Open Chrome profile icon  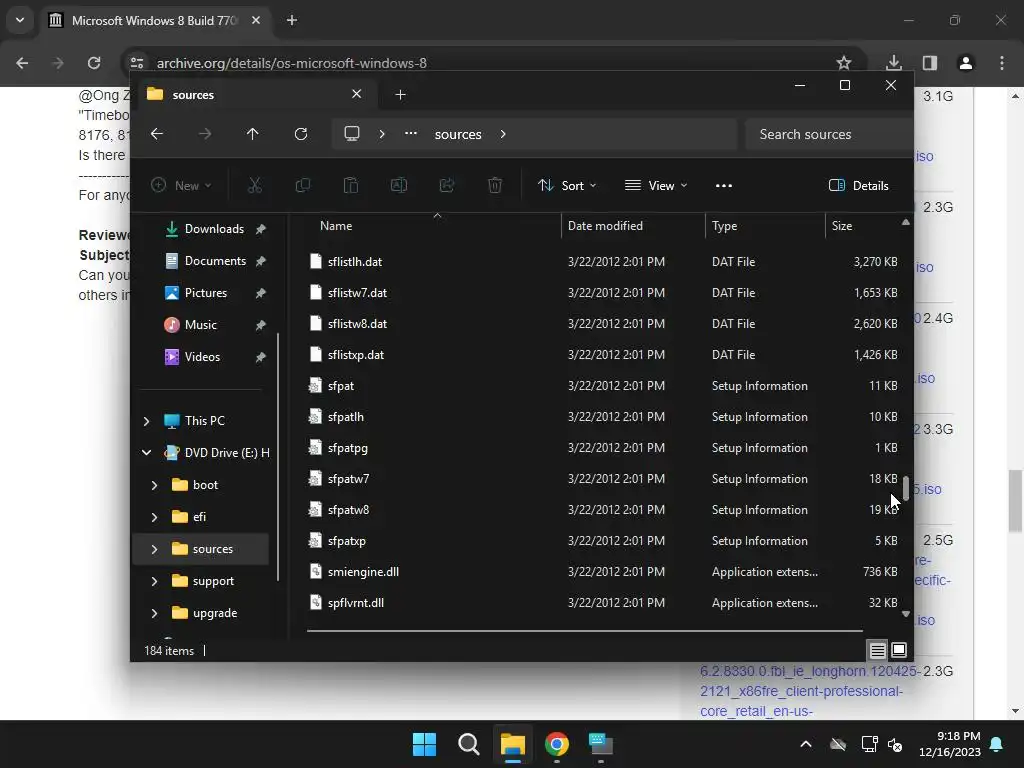tap(965, 63)
